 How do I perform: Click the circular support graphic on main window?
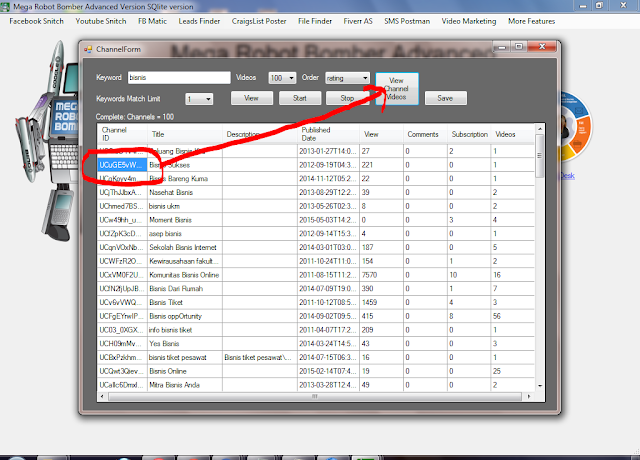click(x=576, y=126)
